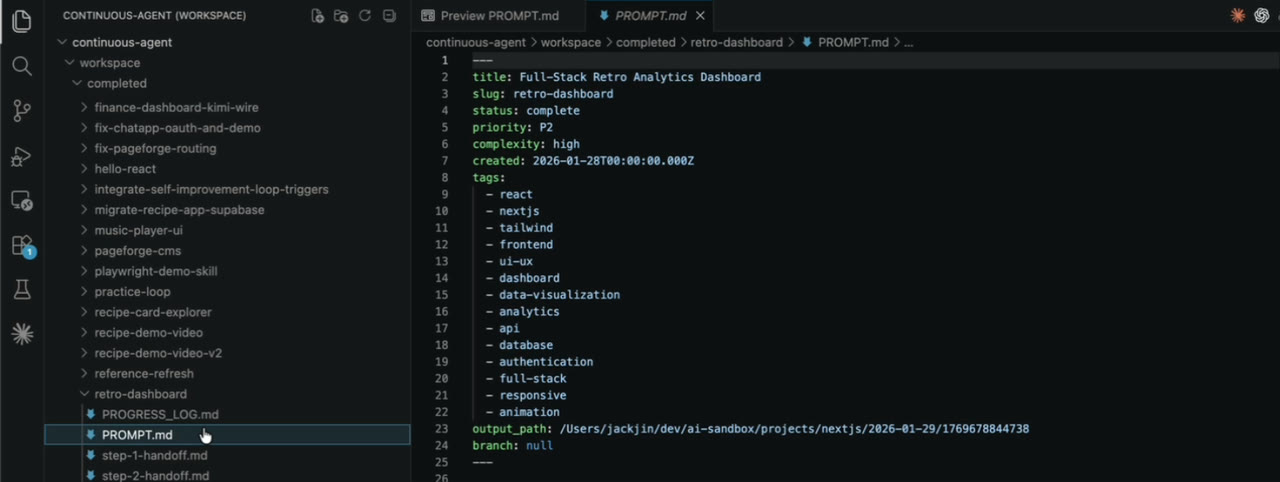Click the workspace breadcrumb segment
Image resolution: width=1280 pixels, height=482 pixels.
[571, 43]
